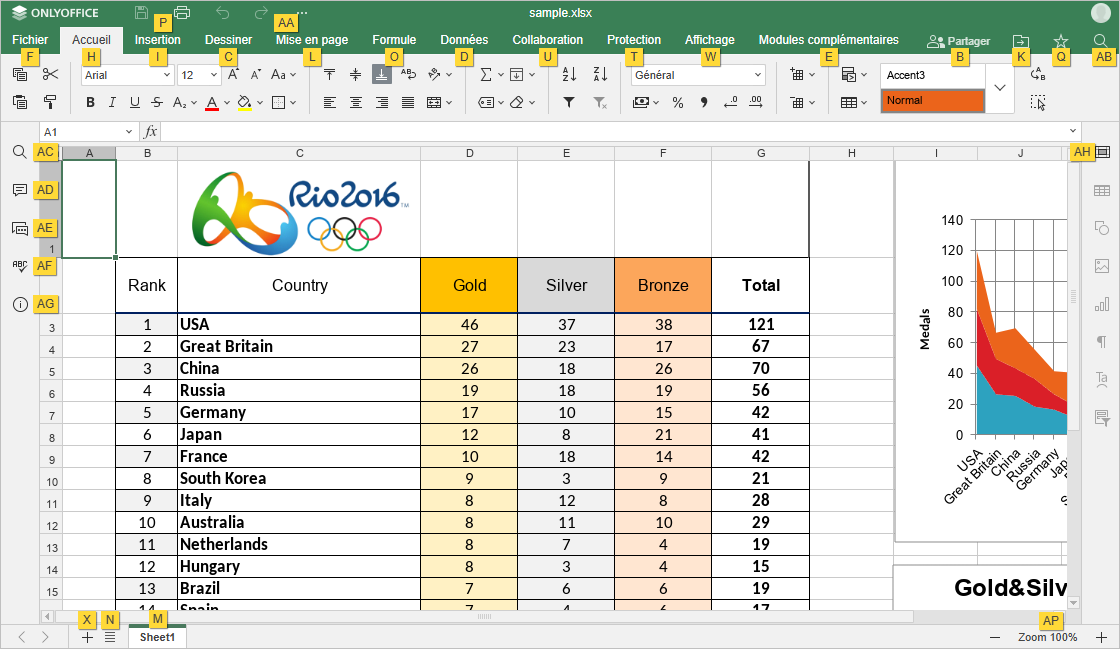This screenshot has height=649, width=1120.
Task: Click the filter funnel icon
Action: pyautogui.click(x=569, y=102)
